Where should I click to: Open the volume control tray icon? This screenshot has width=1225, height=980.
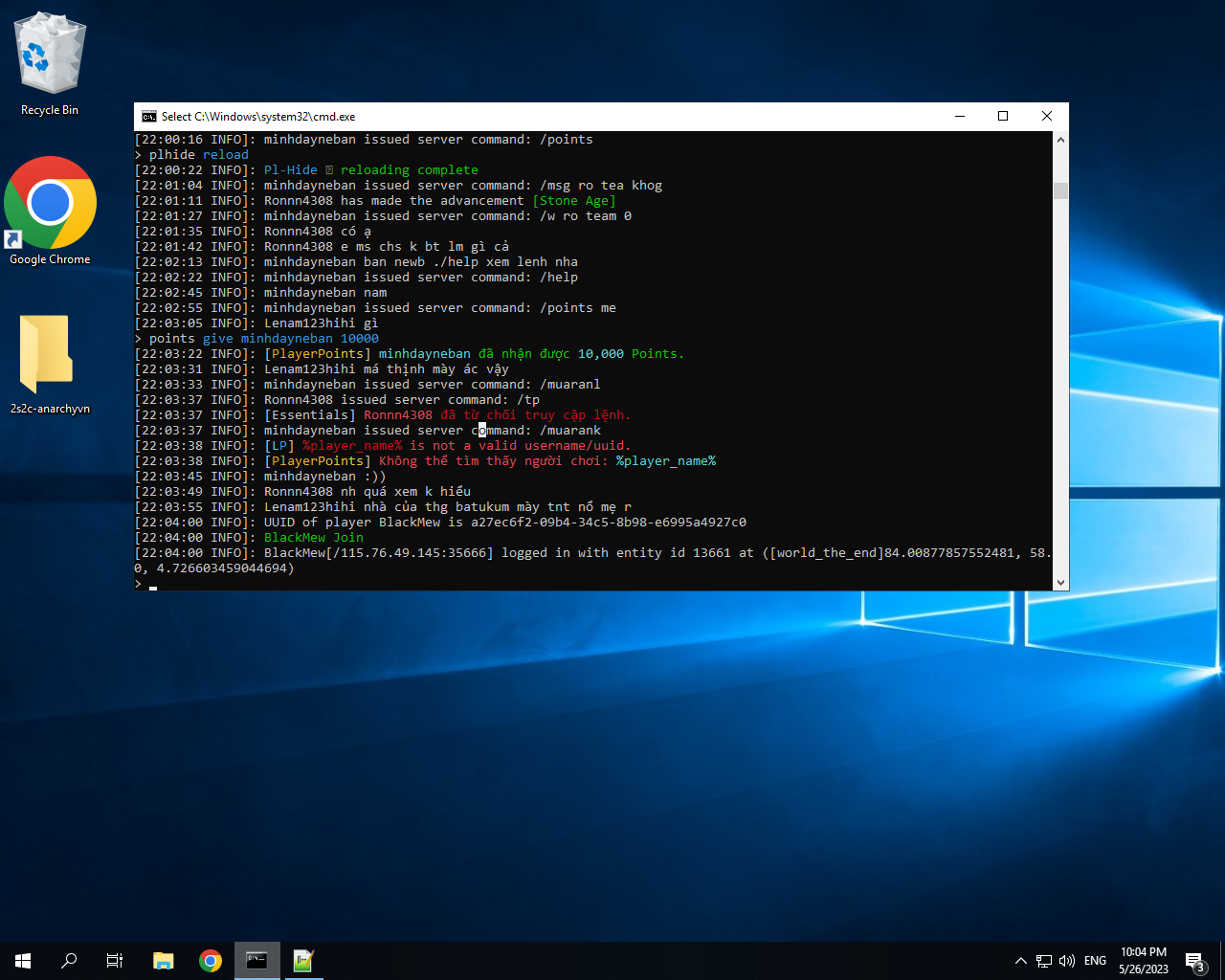(1067, 961)
